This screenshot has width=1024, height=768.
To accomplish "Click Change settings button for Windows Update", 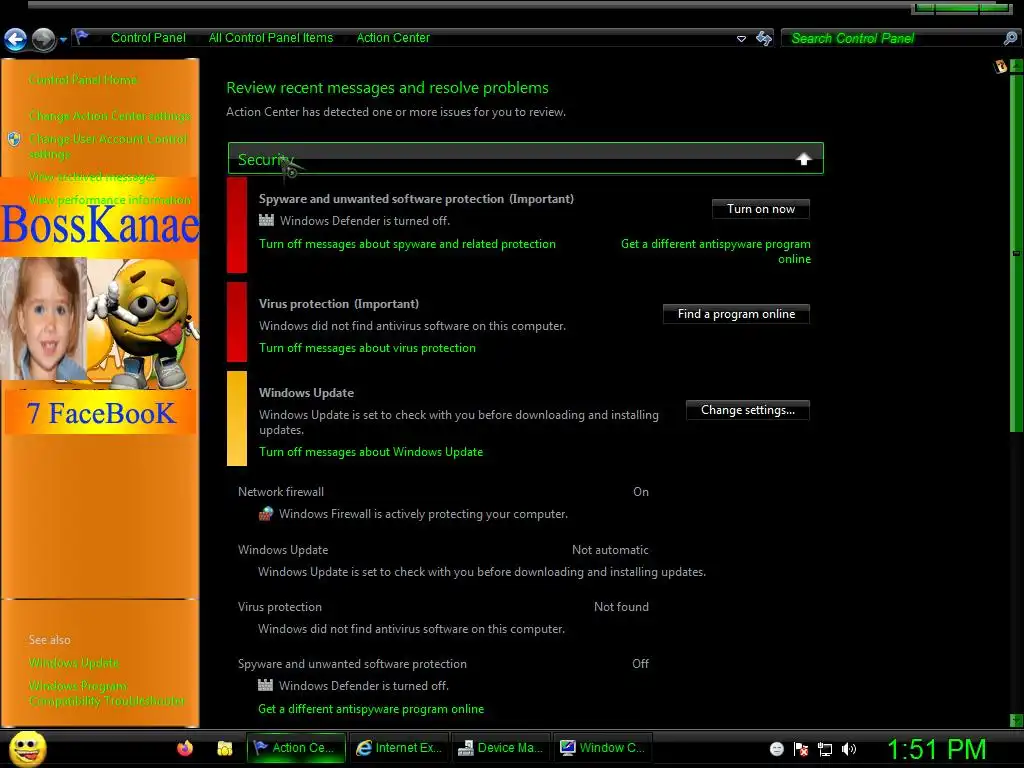I will (748, 410).
